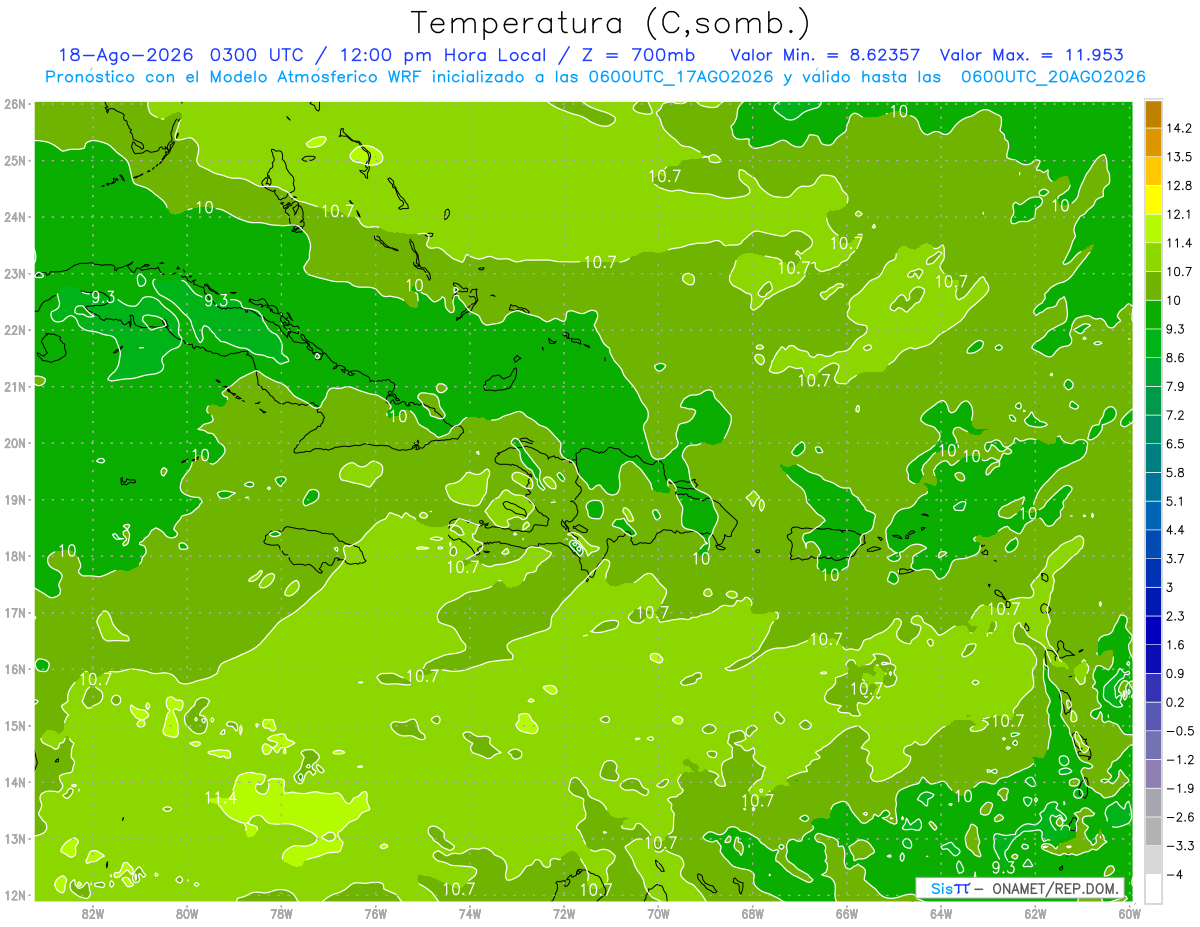1200x927 pixels.
Task: Click the 13.5 colorbar label
Action: 1177,157
